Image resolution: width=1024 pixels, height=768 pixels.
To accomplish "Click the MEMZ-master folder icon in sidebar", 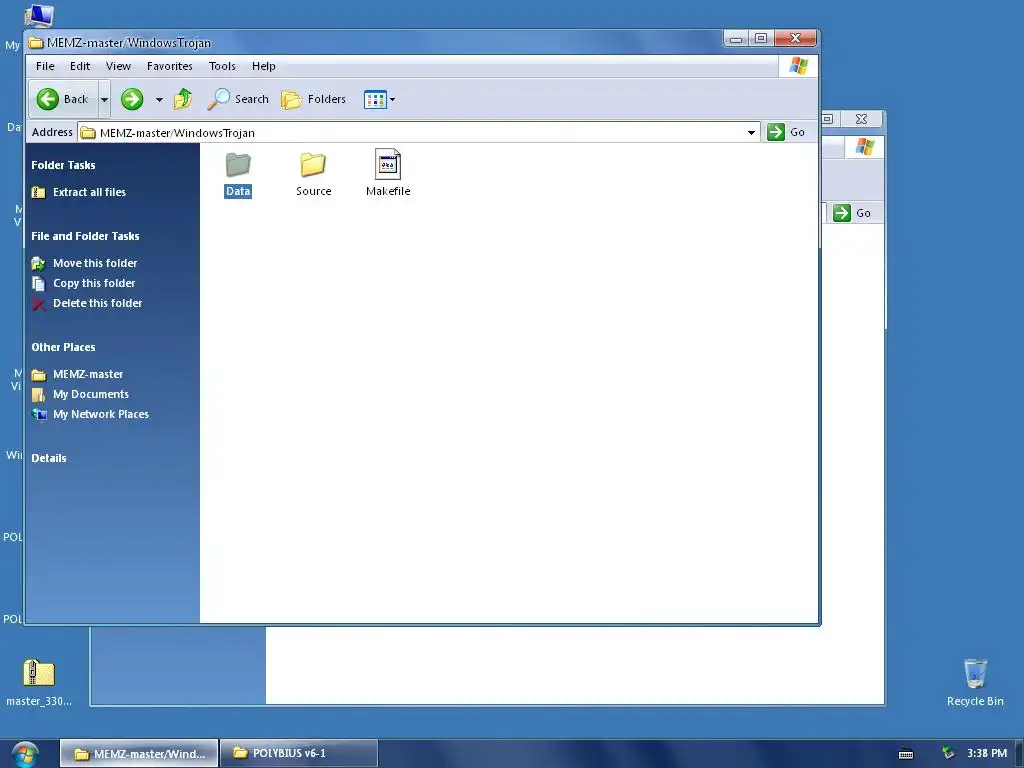I will (x=39, y=375).
